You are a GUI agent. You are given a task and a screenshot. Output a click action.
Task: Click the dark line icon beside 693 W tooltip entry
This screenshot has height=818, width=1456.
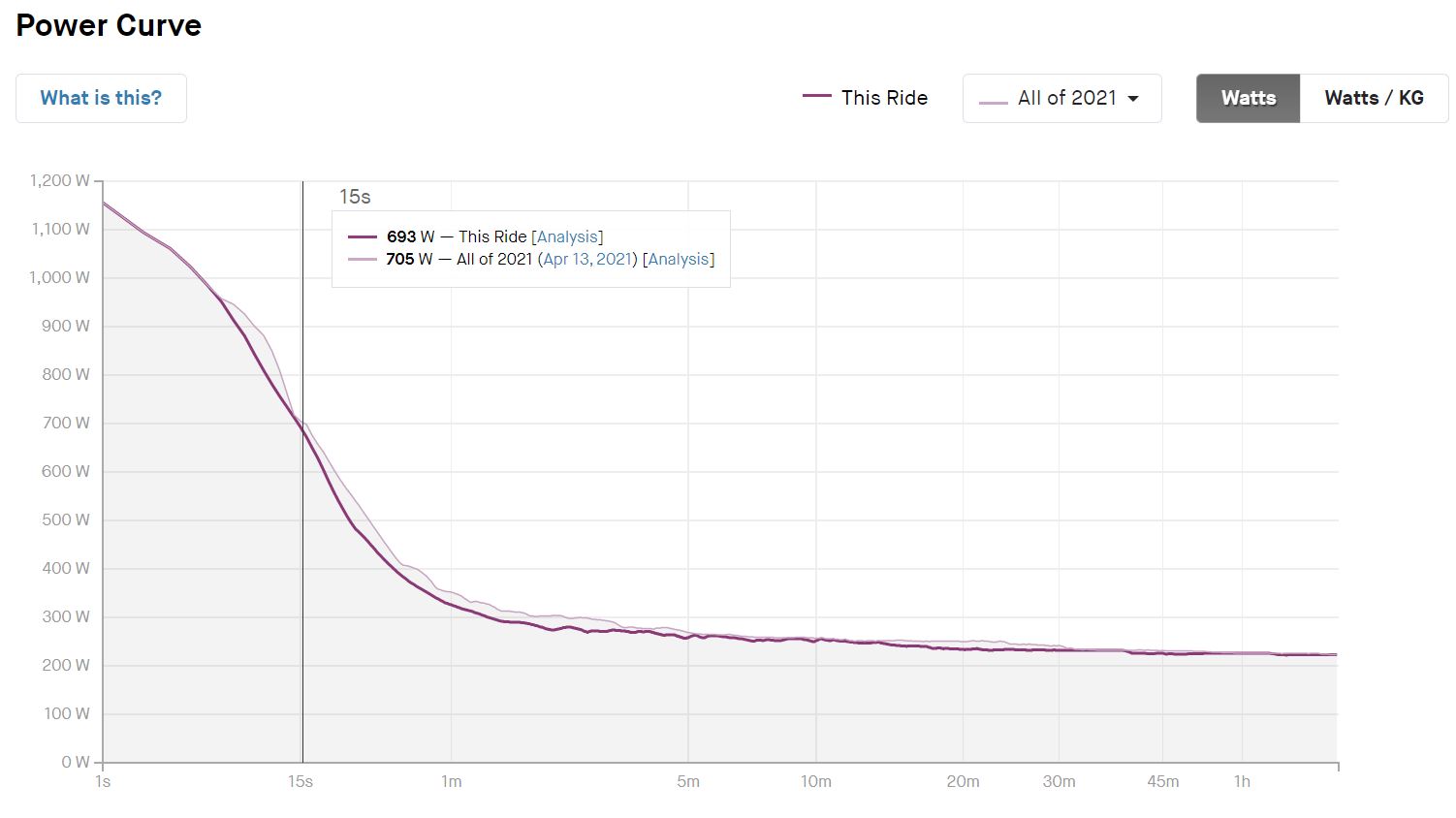[x=363, y=236]
